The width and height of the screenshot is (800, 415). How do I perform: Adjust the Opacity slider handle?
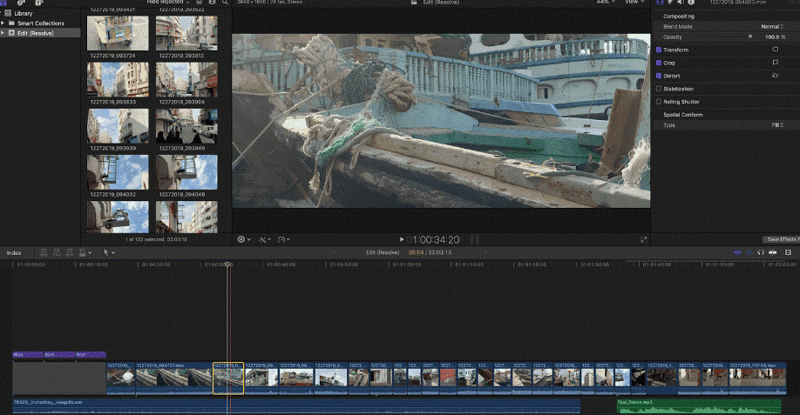(750, 36)
